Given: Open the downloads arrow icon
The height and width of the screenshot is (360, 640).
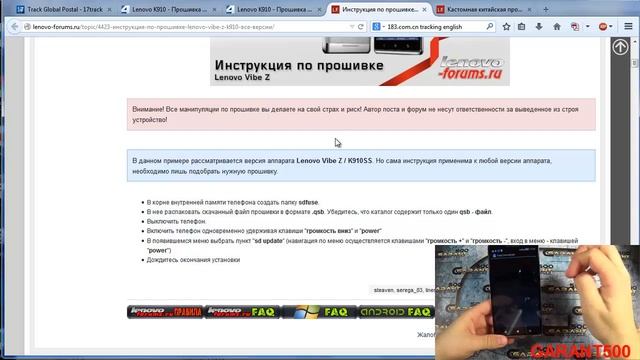Looking at the screenshot, I should point(539,27).
